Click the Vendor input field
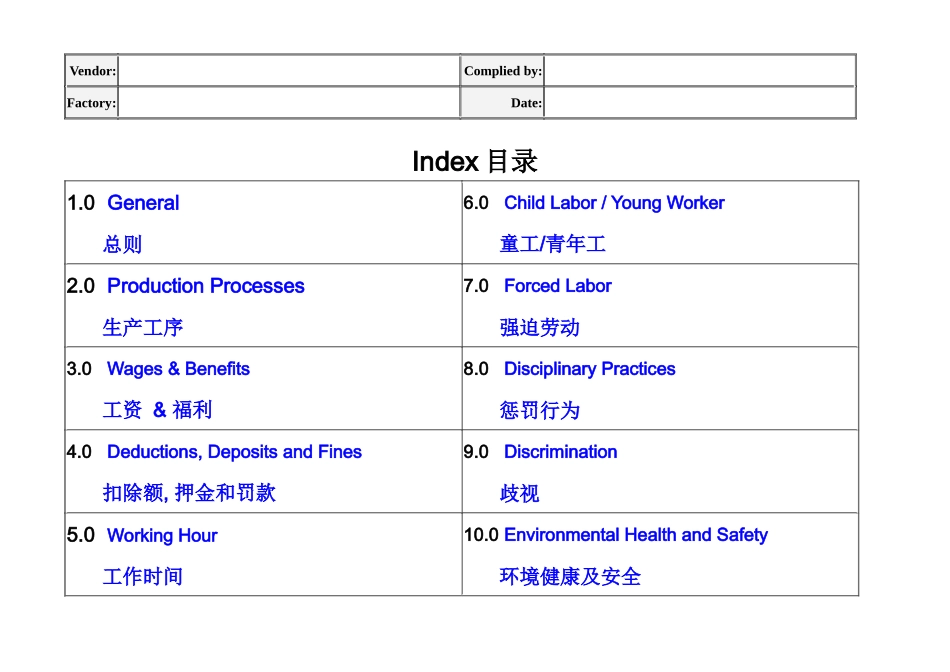 click(x=289, y=70)
